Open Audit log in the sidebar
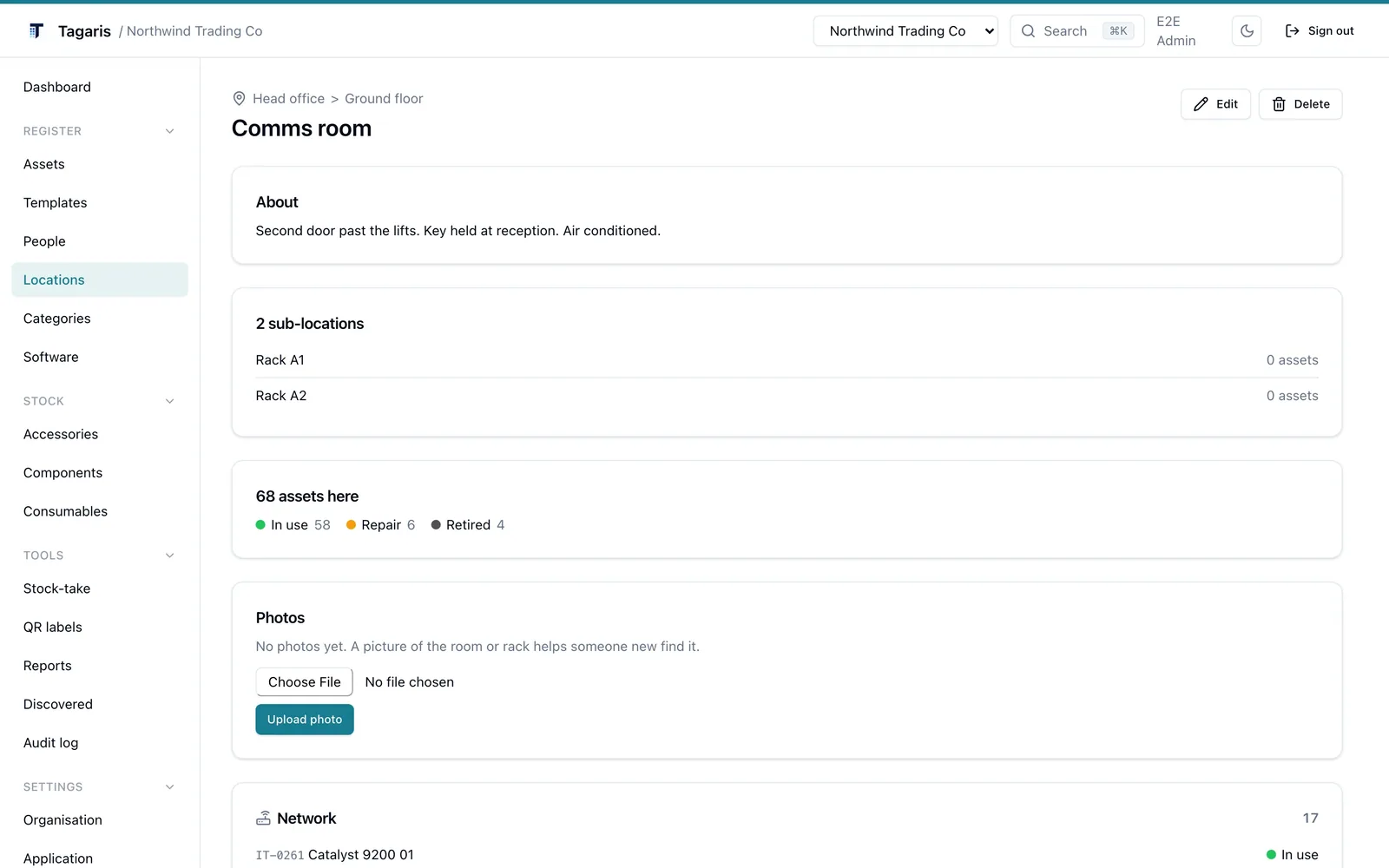This screenshot has width=1389, height=868. coord(100,743)
